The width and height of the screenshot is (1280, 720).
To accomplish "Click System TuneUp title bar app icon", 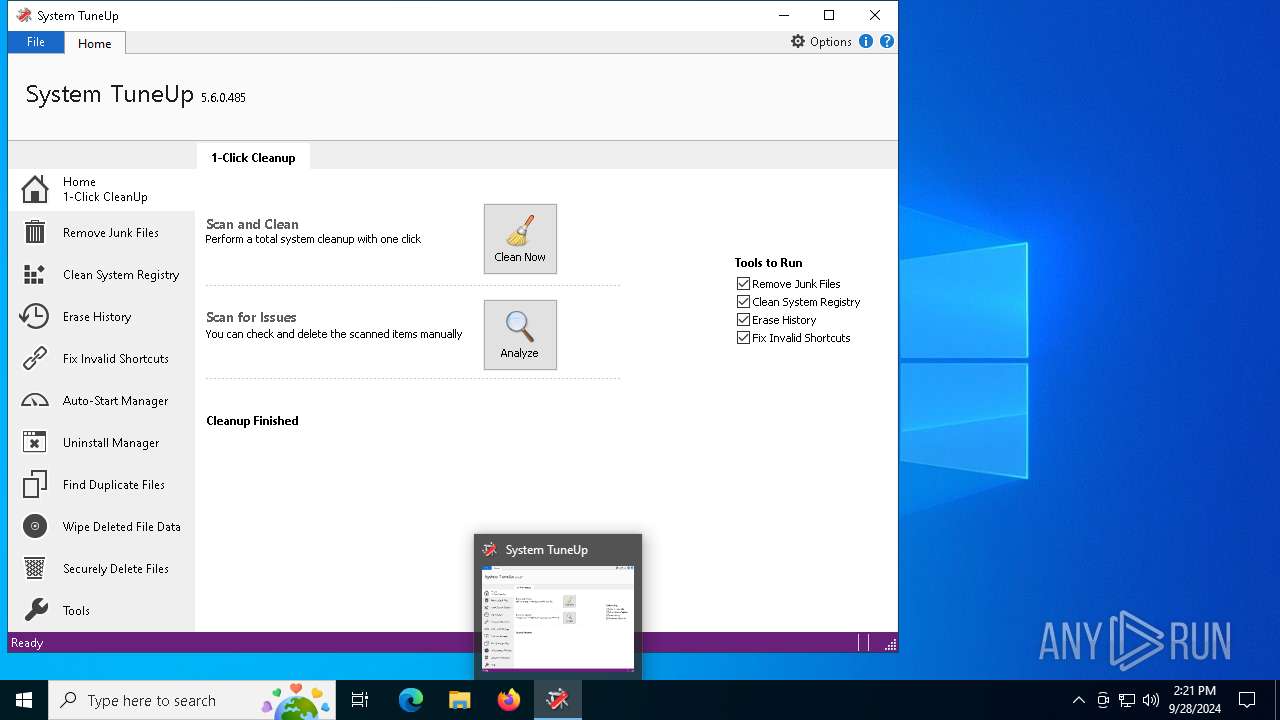I will (24, 15).
